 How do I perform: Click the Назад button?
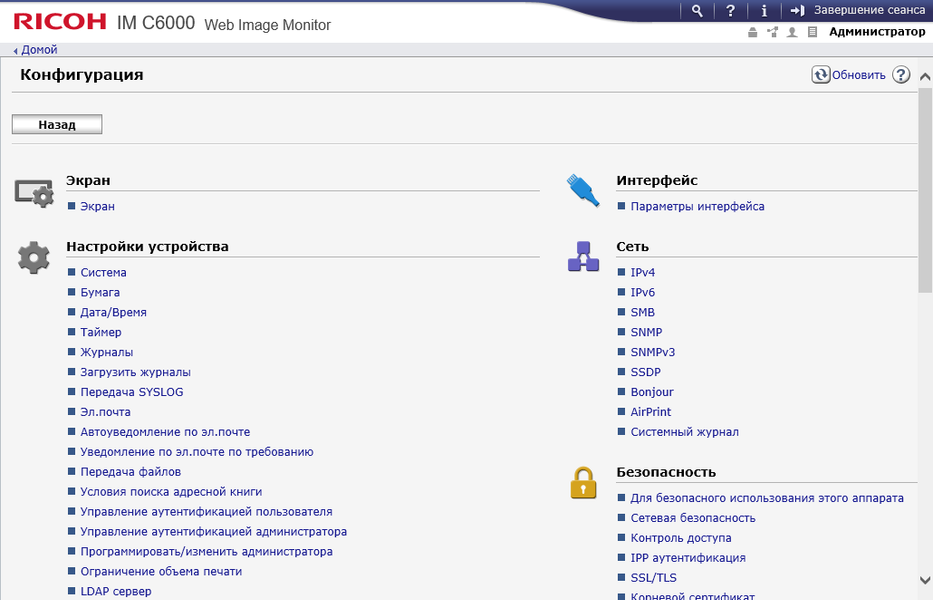[x=57, y=124]
